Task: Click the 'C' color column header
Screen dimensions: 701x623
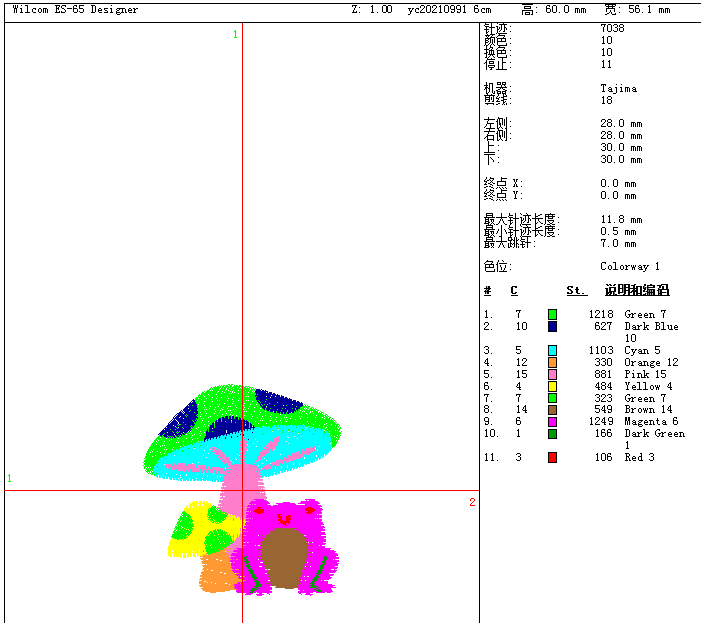Action: pyautogui.click(x=514, y=291)
